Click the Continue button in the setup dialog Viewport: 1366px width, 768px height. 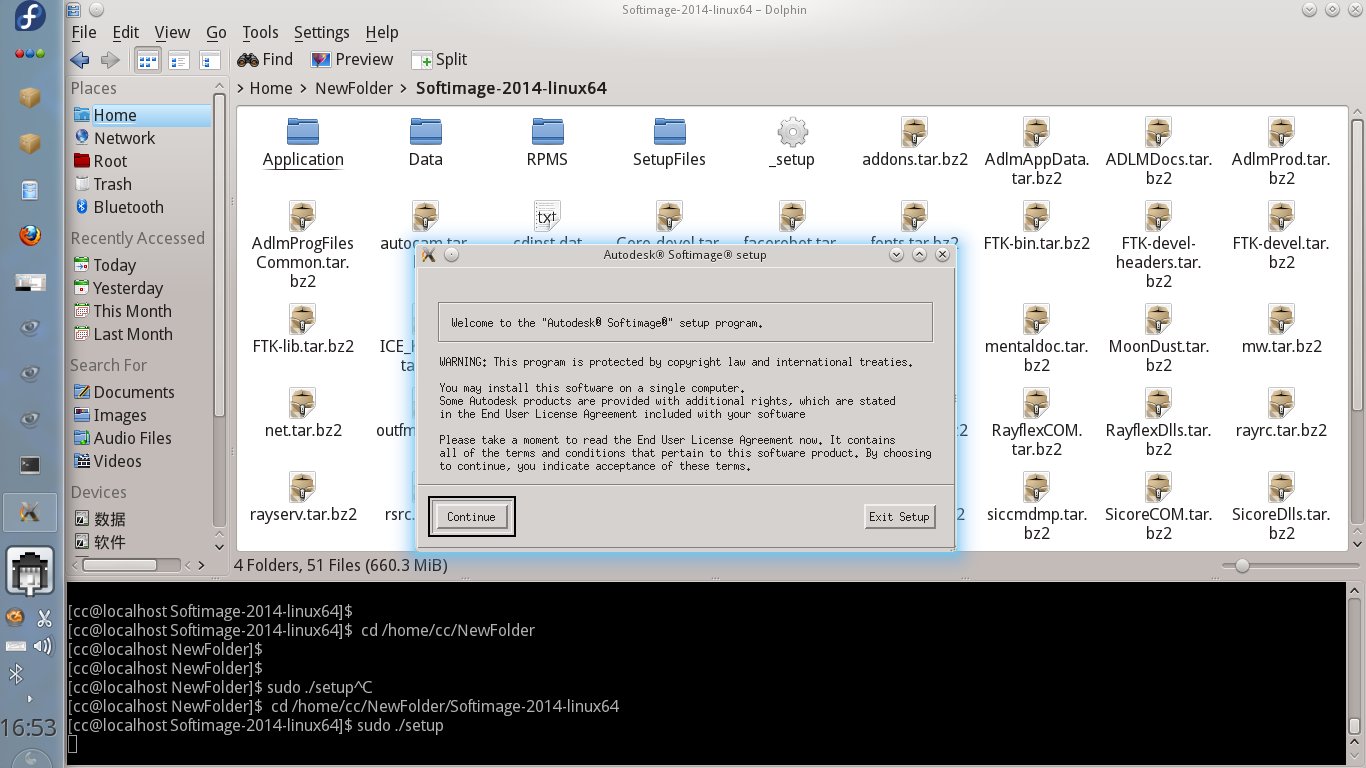[471, 516]
